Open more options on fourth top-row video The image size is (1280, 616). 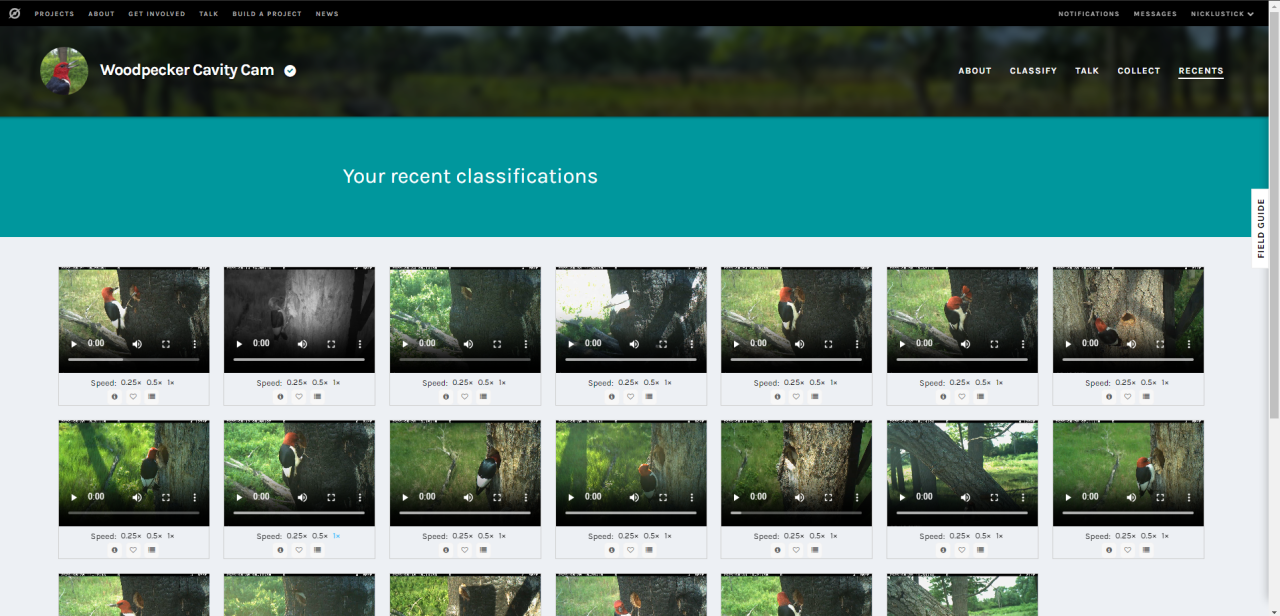(692, 343)
